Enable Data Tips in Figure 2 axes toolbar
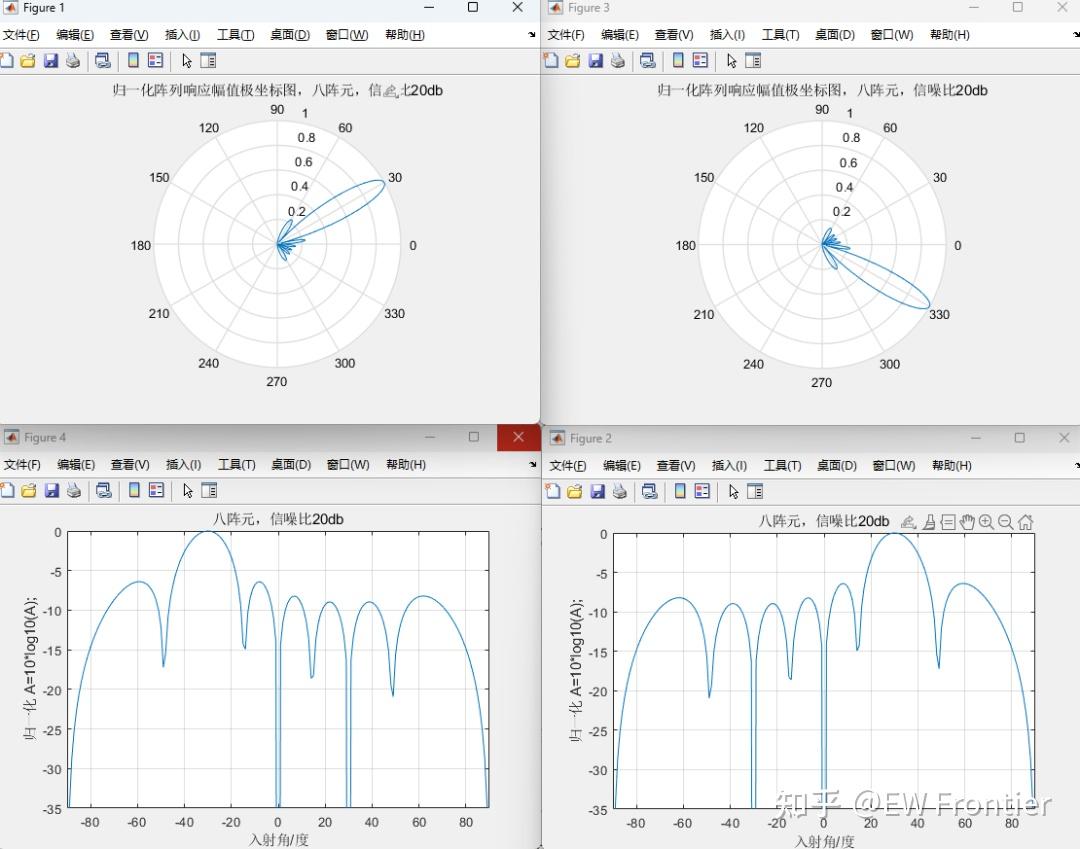This screenshot has width=1080, height=849. point(948,523)
